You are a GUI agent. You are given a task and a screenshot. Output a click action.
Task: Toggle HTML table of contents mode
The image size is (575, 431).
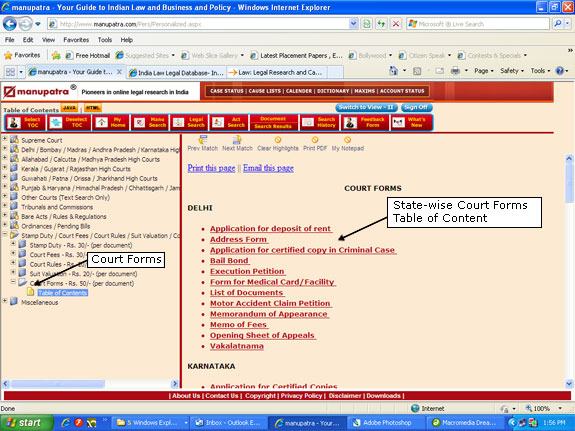pyautogui.click(x=93, y=108)
